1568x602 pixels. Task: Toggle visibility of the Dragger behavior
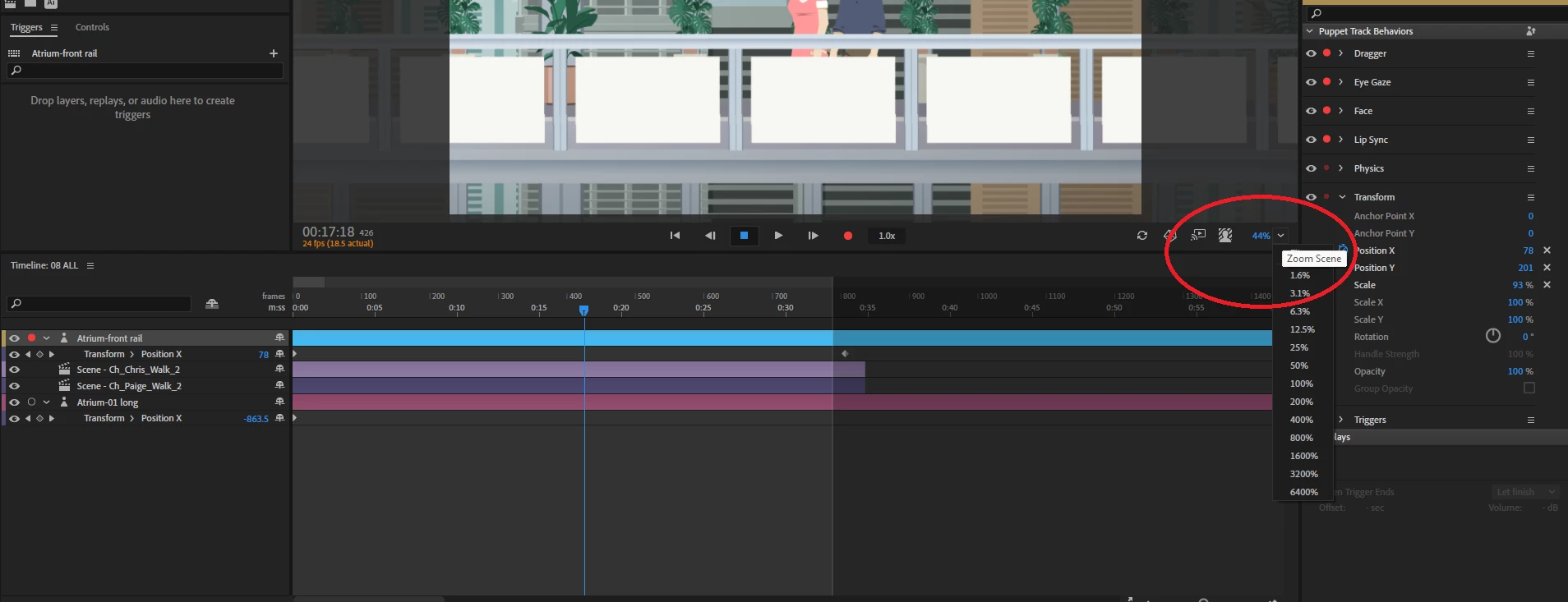[x=1311, y=53]
